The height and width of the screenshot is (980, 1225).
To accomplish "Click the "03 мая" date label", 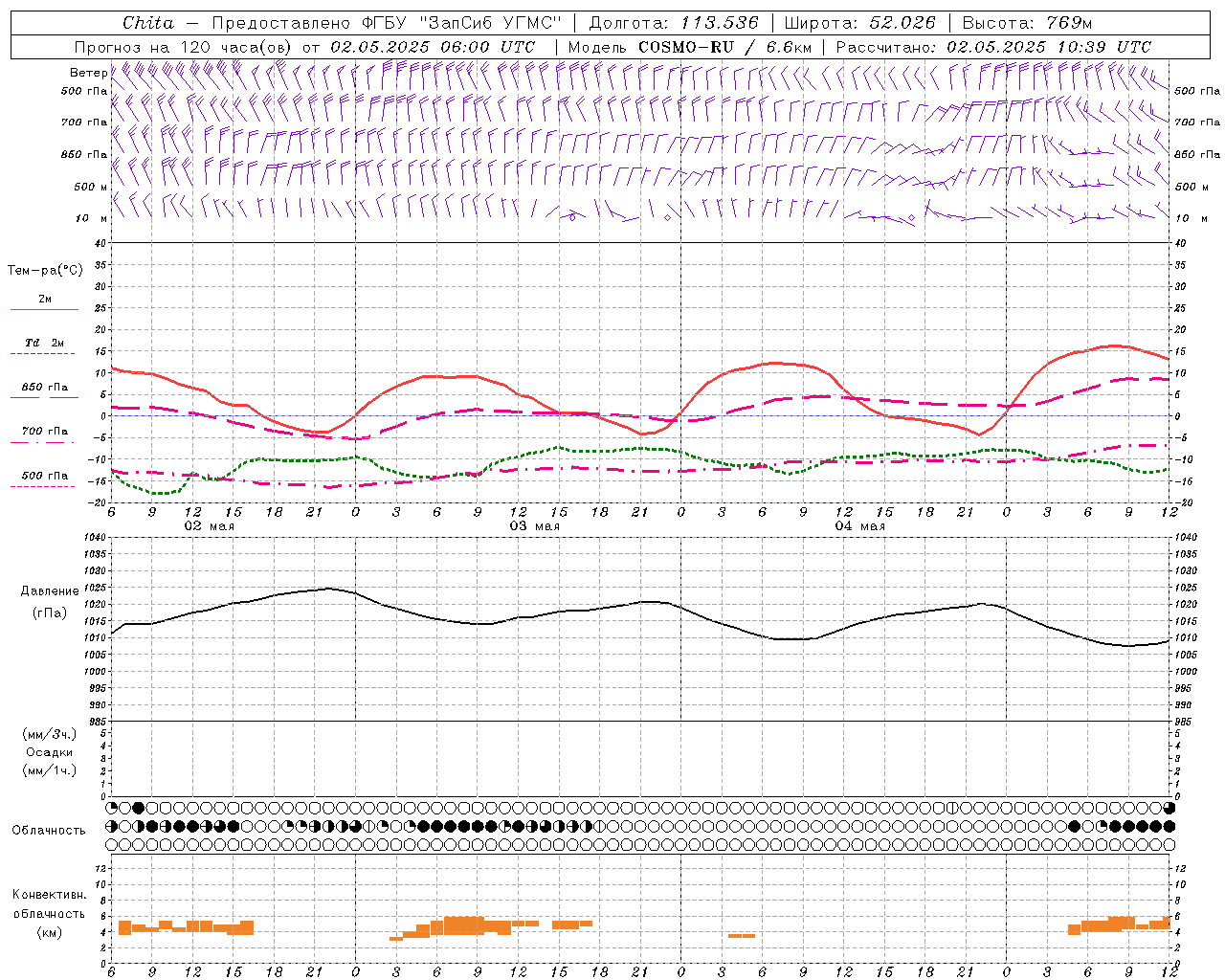I will click(x=535, y=526).
